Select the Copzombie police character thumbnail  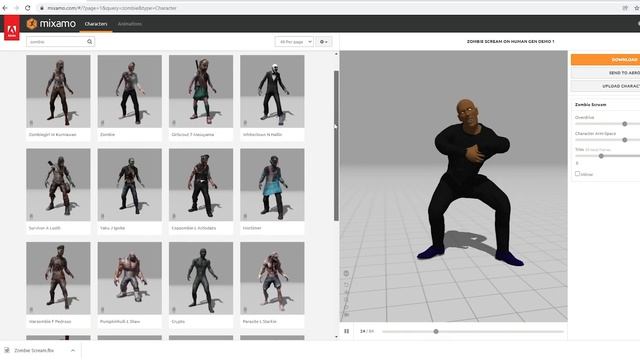click(201, 185)
